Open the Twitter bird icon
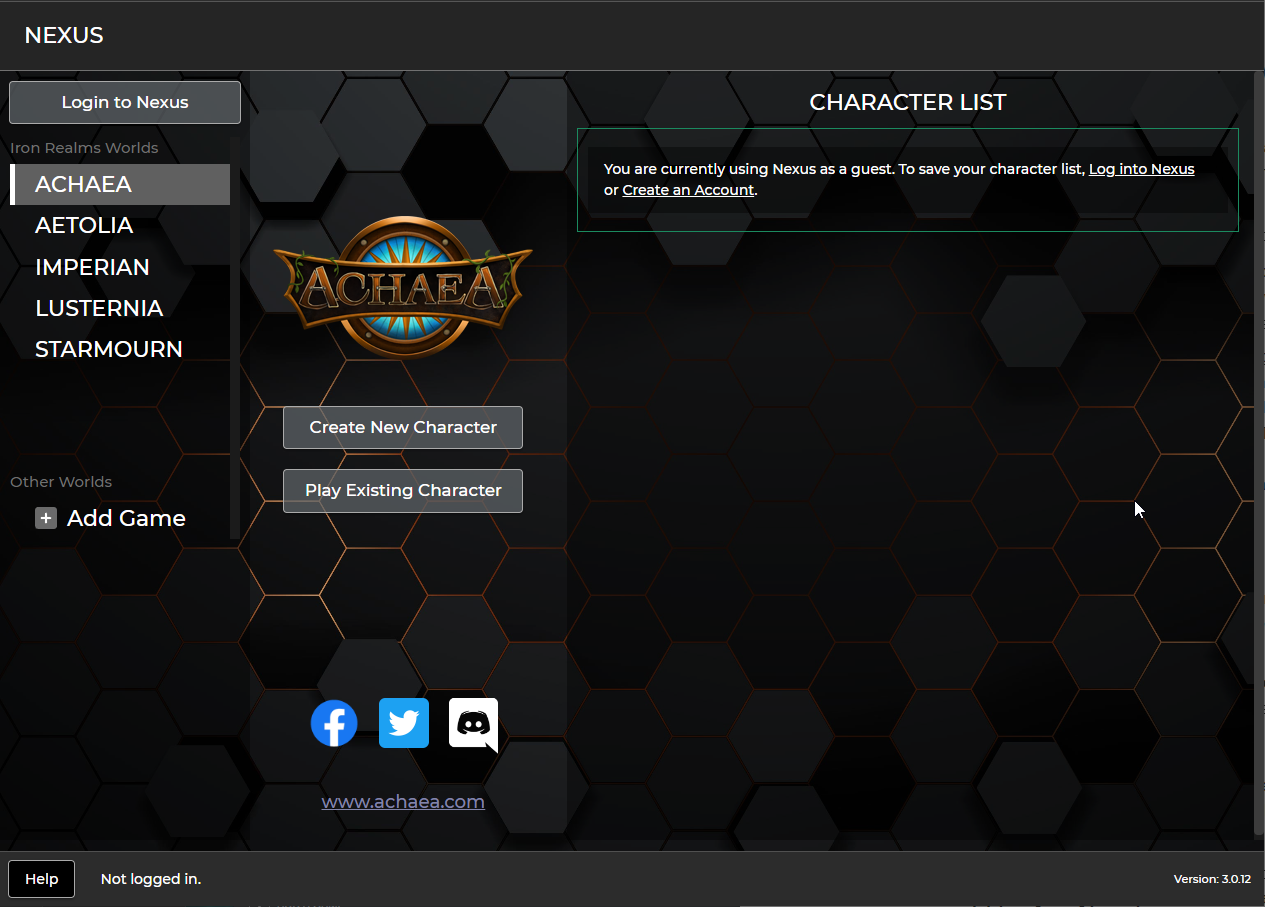The width and height of the screenshot is (1265, 907). (x=404, y=723)
